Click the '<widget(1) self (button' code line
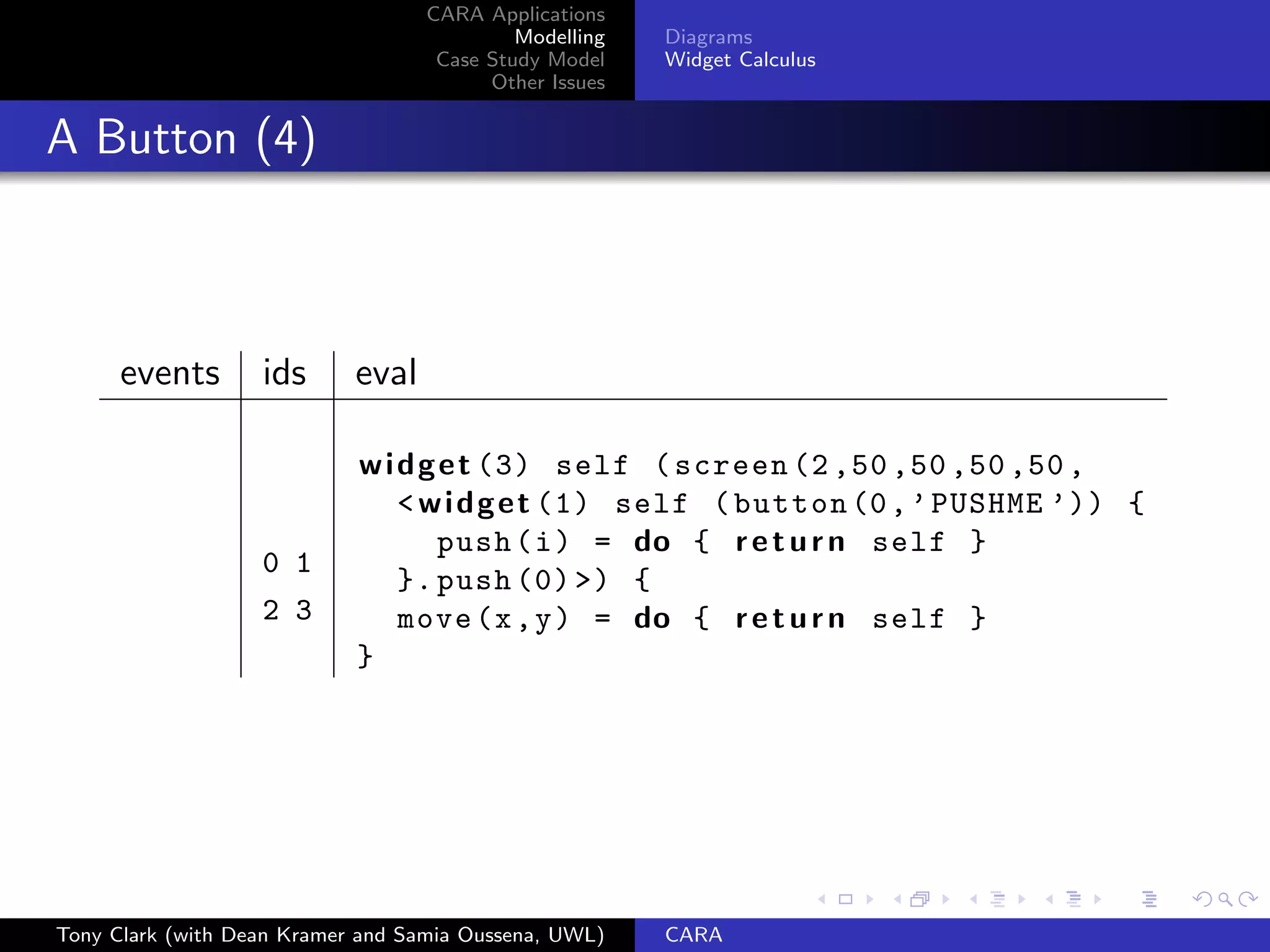Image resolution: width=1270 pixels, height=952 pixels. click(x=771, y=504)
